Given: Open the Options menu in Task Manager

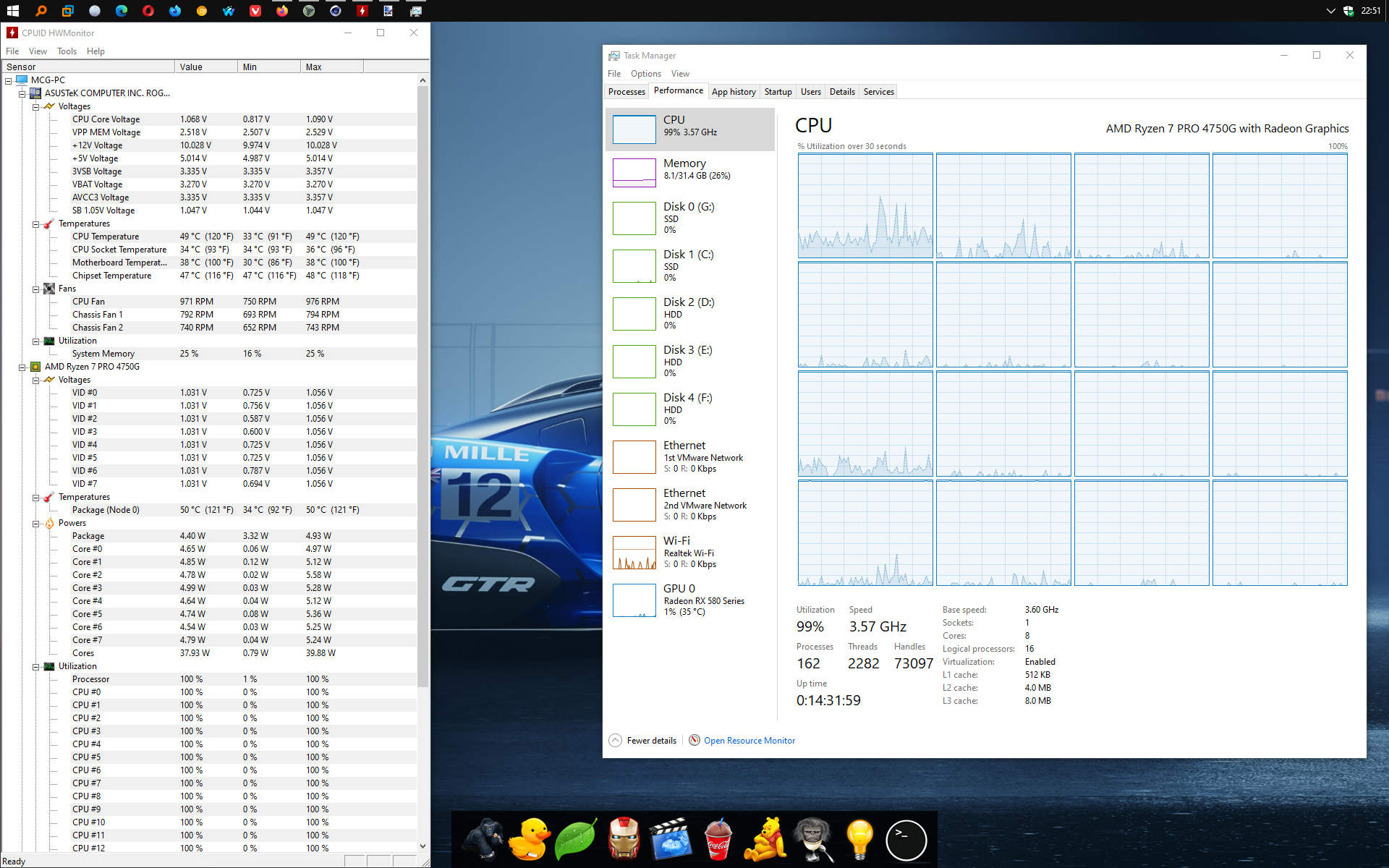Looking at the screenshot, I should point(645,74).
